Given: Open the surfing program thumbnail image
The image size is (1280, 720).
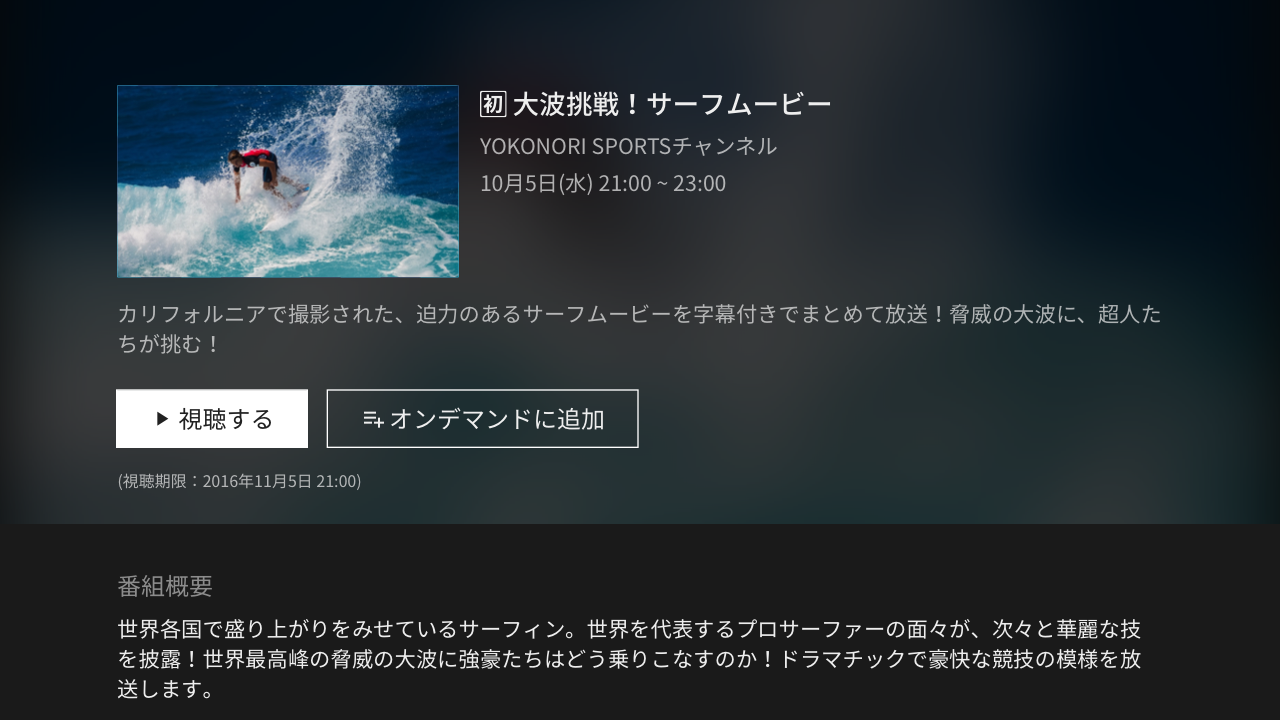Looking at the screenshot, I should pos(288,181).
